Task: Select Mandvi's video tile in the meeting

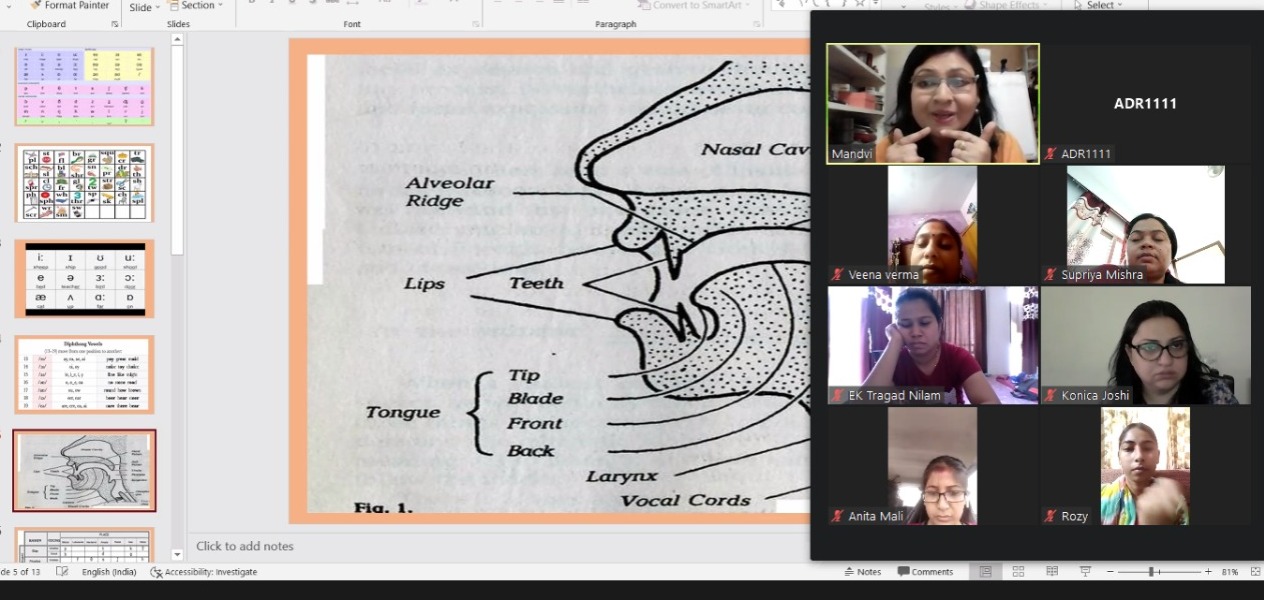Action: click(x=933, y=103)
